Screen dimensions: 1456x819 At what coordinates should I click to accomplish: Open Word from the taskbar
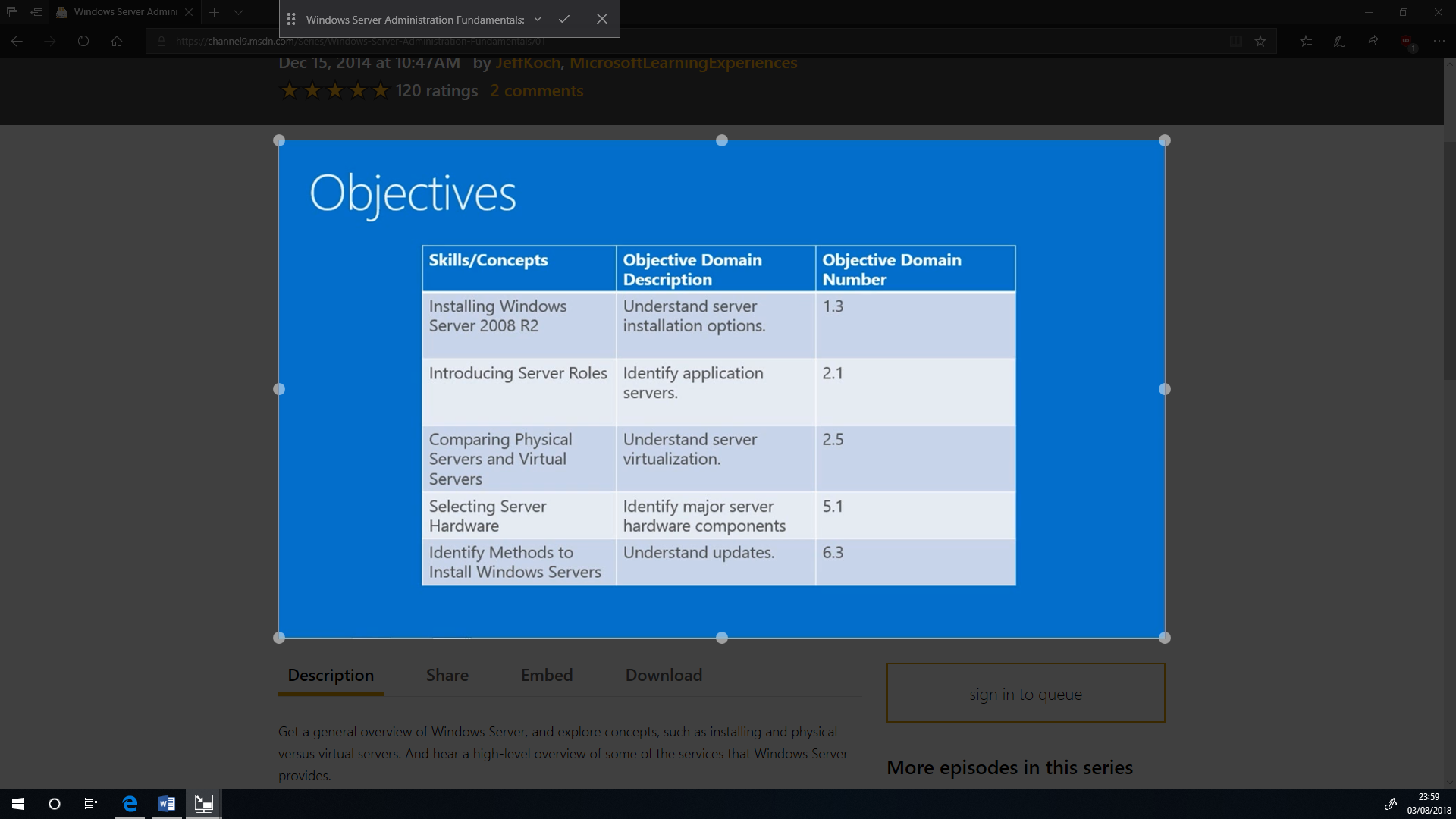(x=166, y=804)
